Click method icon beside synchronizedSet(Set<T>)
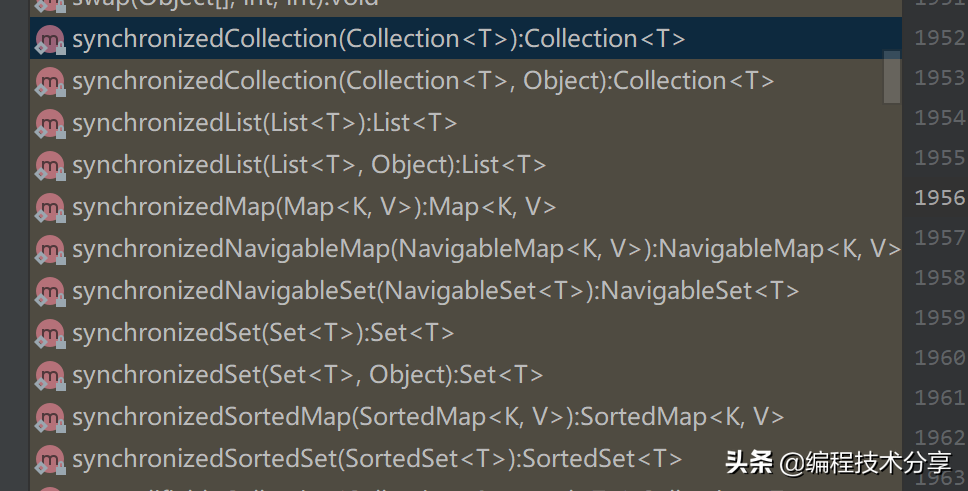 click(48, 333)
